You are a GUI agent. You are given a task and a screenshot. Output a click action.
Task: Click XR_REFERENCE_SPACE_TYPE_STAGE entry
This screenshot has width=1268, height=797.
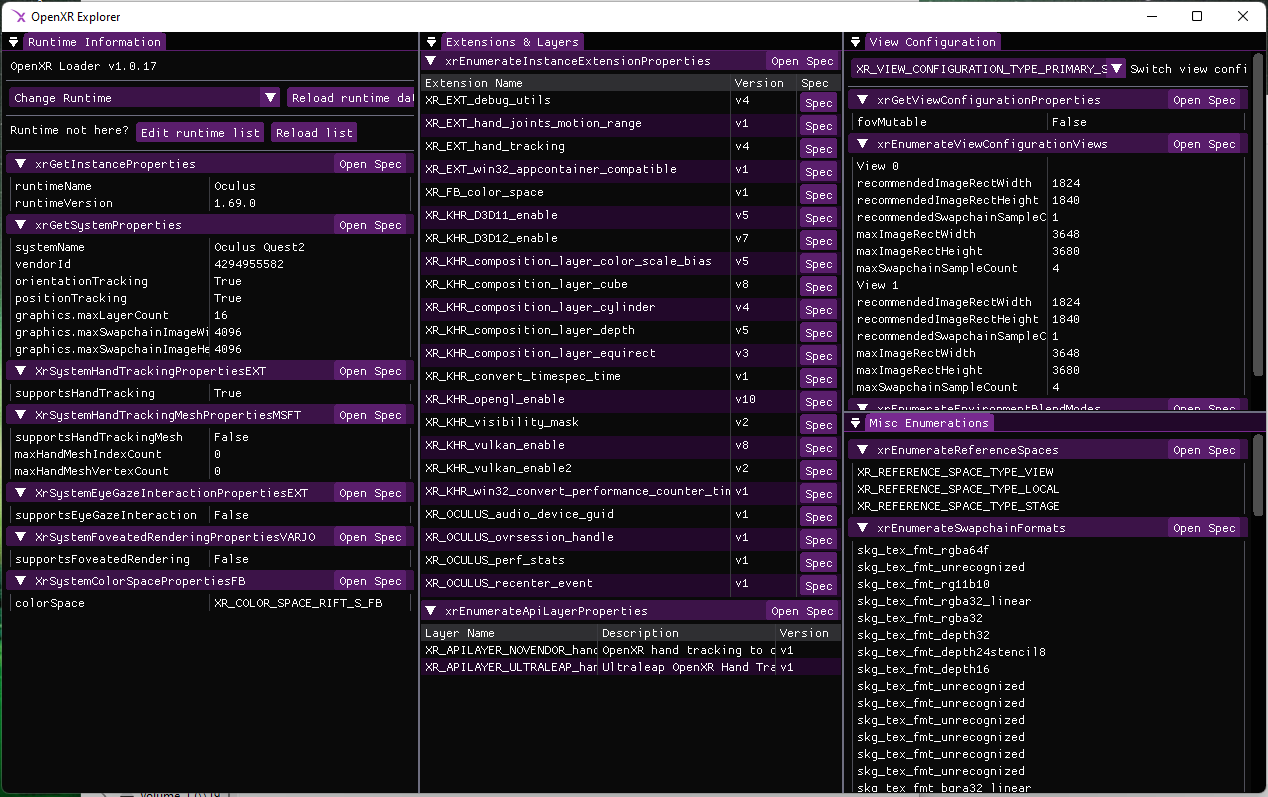tap(958, 506)
